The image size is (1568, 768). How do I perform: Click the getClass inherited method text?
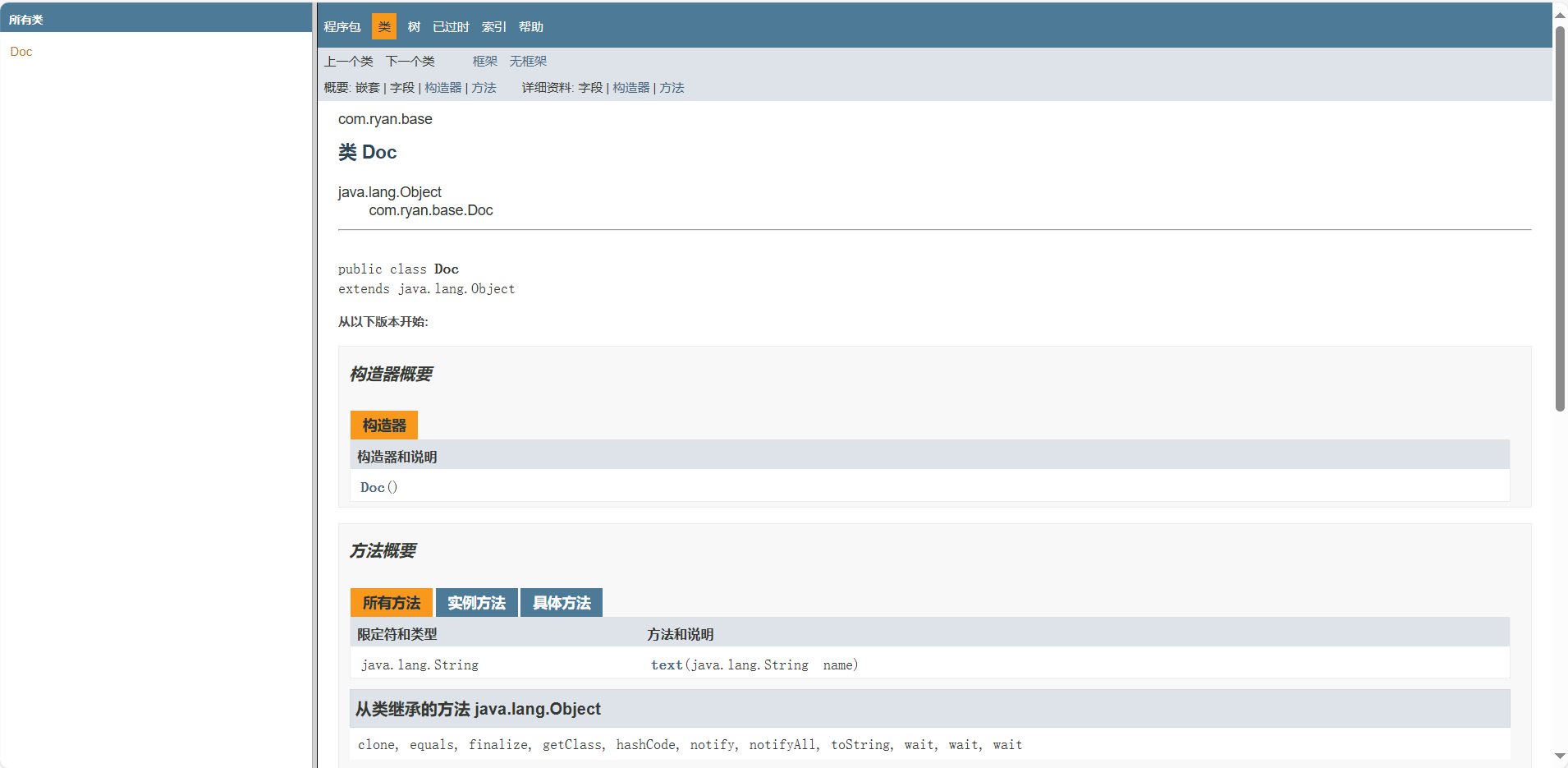tap(572, 745)
